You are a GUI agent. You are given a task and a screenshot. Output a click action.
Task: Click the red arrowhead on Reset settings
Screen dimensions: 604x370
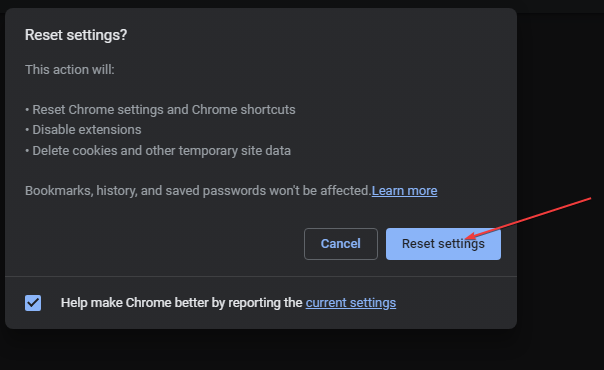470,236
